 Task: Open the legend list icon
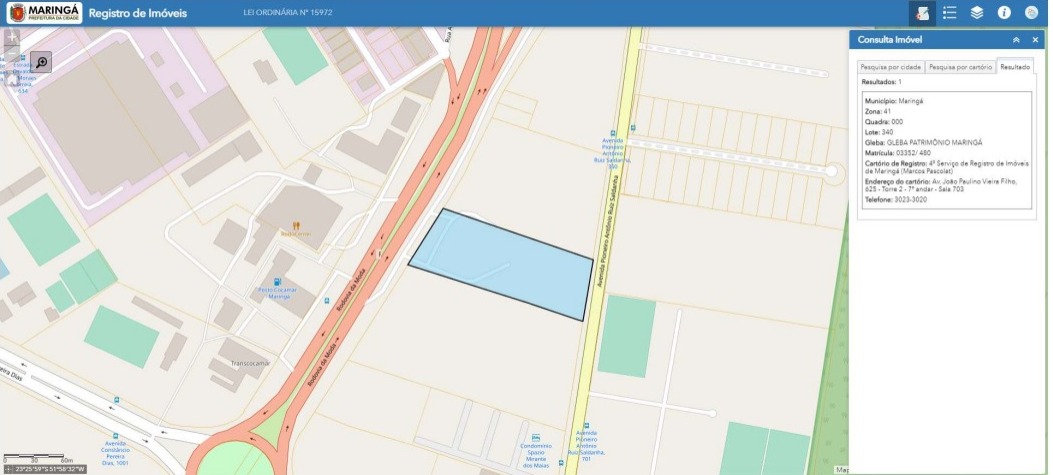pyautogui.click(x=950, y=13)
